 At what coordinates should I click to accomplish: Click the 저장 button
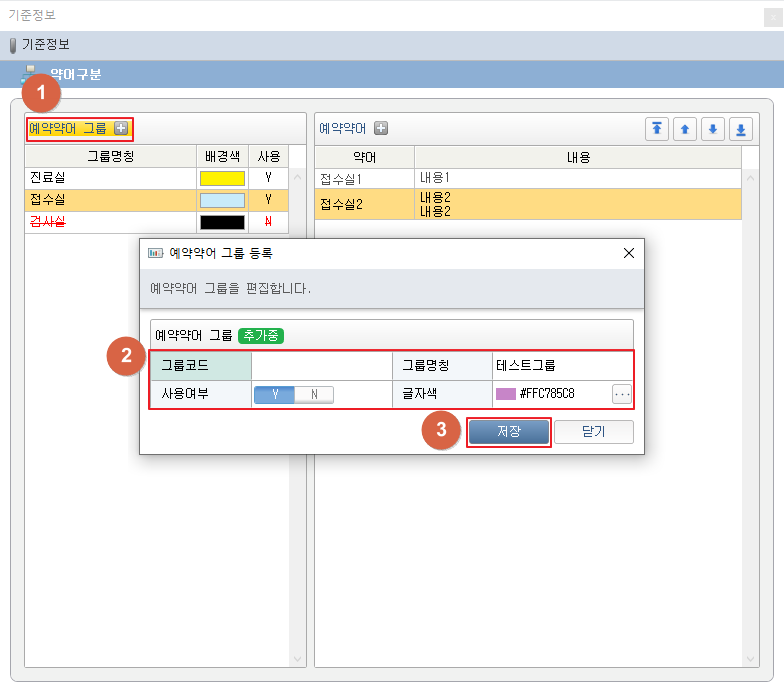509,431
